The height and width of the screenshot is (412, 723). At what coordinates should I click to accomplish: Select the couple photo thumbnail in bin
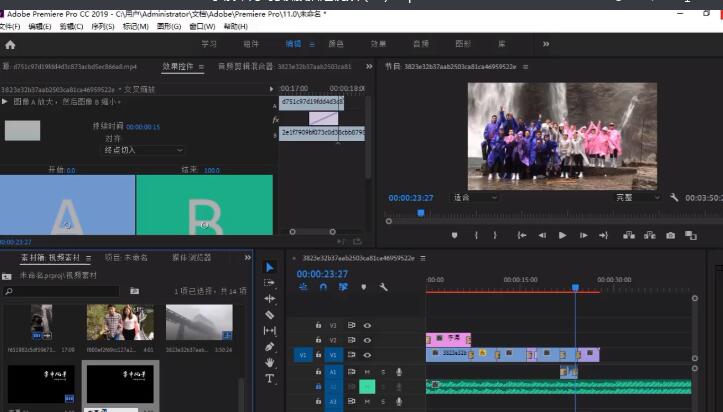tap(120, 323)
